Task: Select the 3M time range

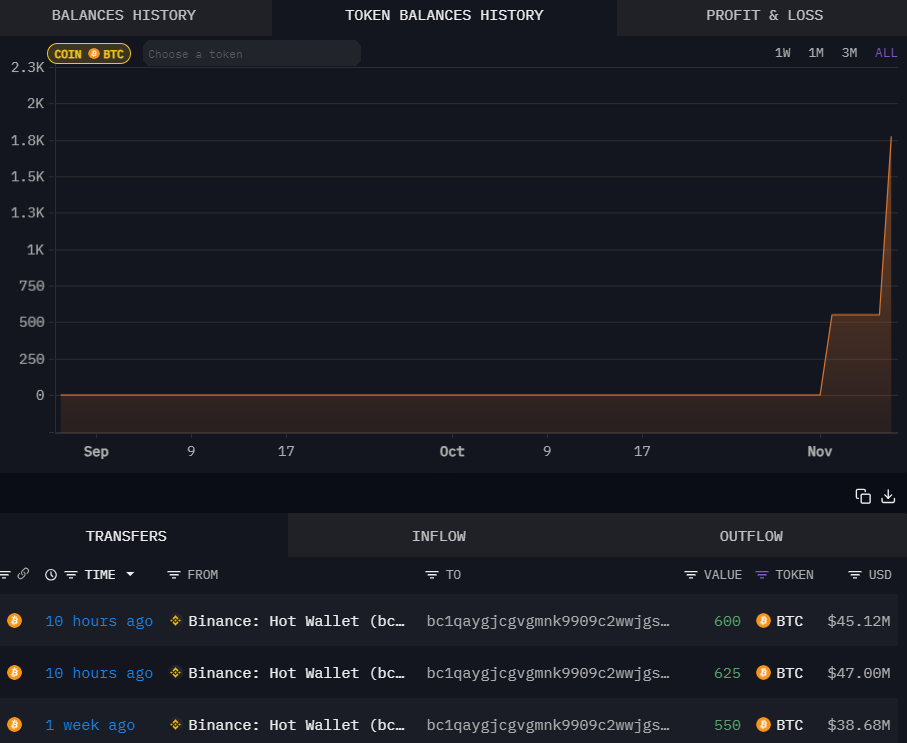Action: [849, 53]
